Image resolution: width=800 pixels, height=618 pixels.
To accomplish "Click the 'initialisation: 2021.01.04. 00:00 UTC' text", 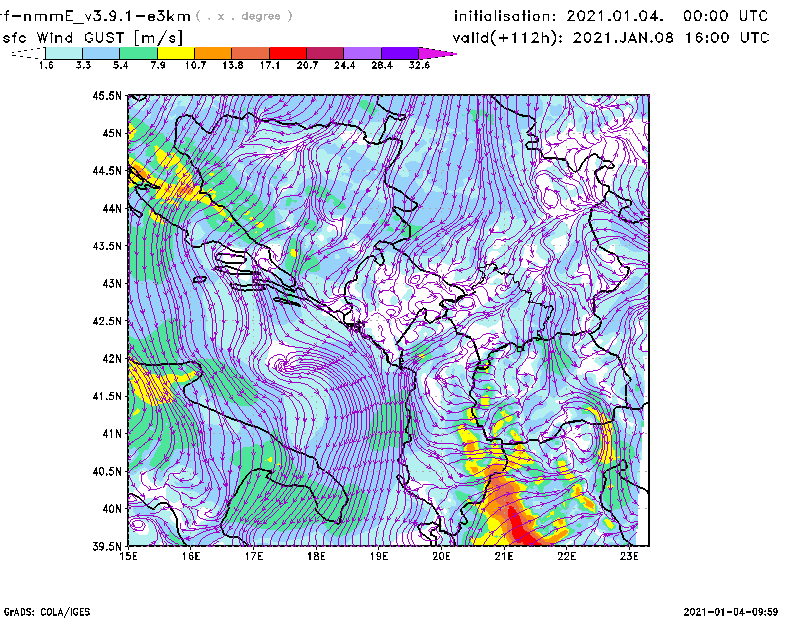I will point(611,16).
